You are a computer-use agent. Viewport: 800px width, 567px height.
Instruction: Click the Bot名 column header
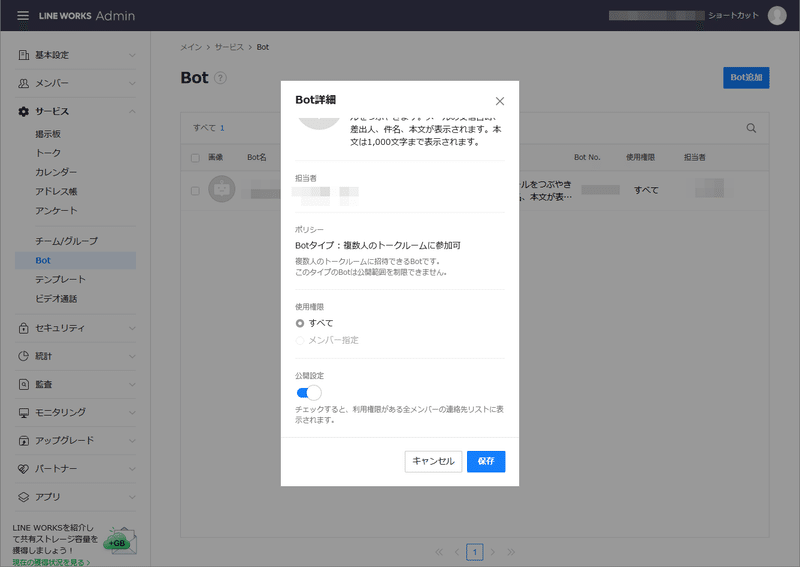point(257,157)
